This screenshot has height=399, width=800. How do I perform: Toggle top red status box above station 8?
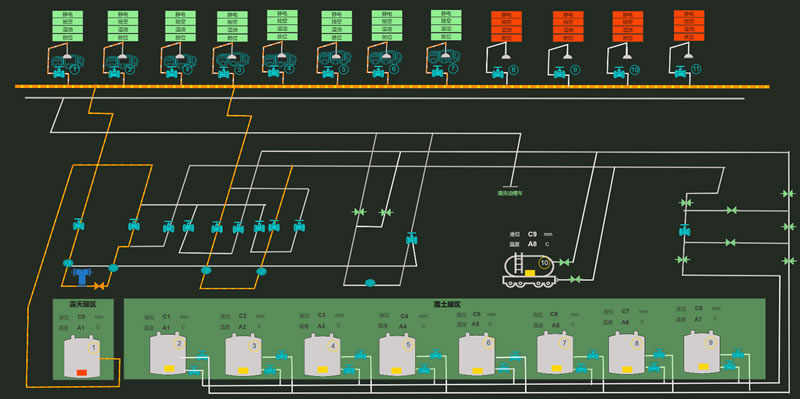point(506,15)
